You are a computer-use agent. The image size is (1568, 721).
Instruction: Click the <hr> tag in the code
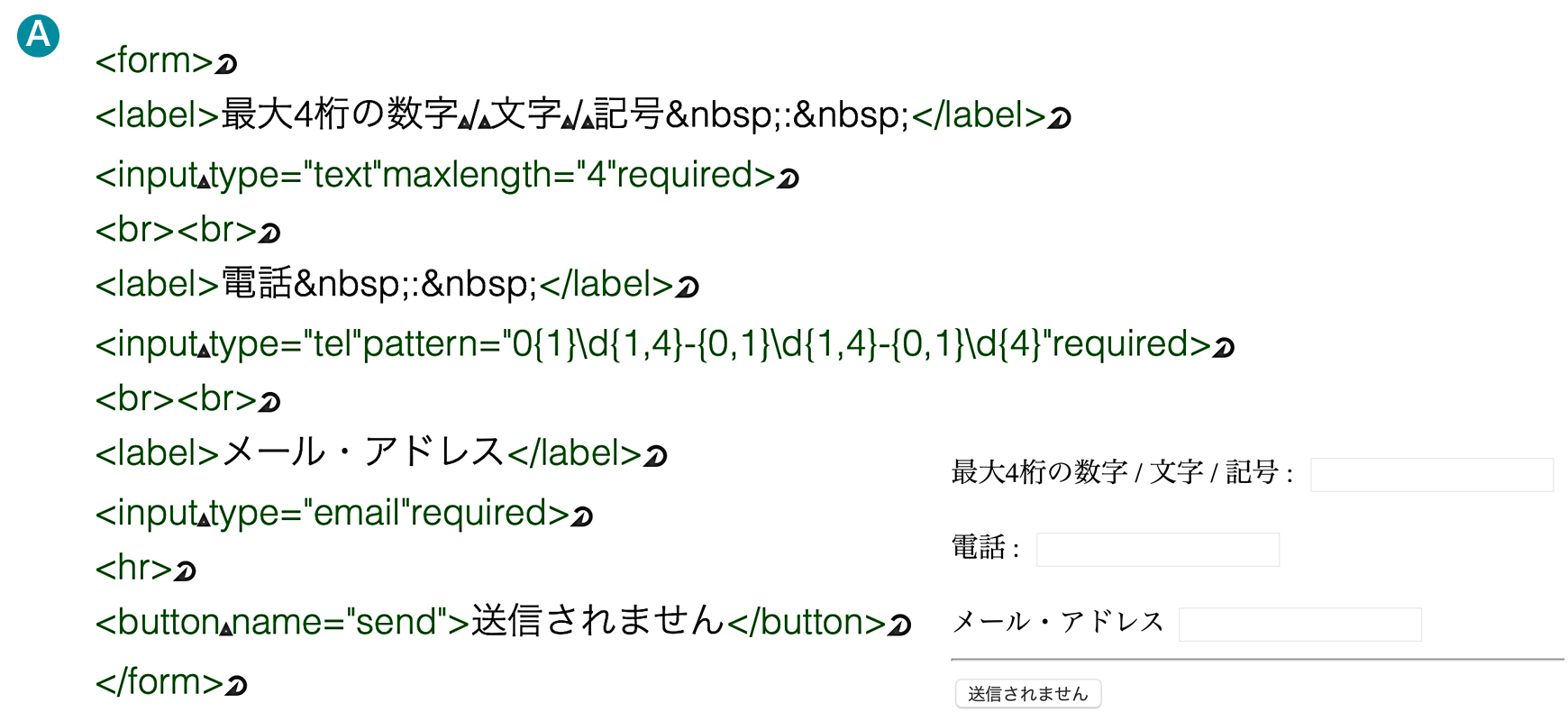coord(132,569)
